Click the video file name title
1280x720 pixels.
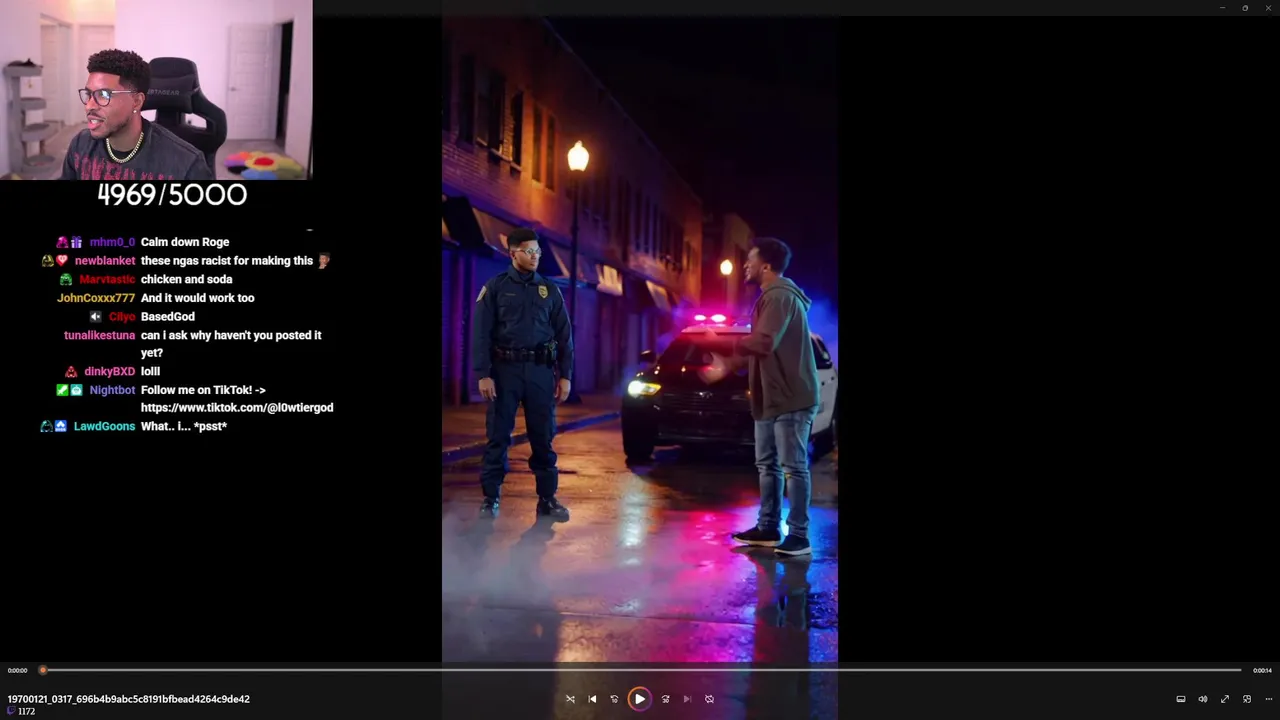tap(128, 699)
